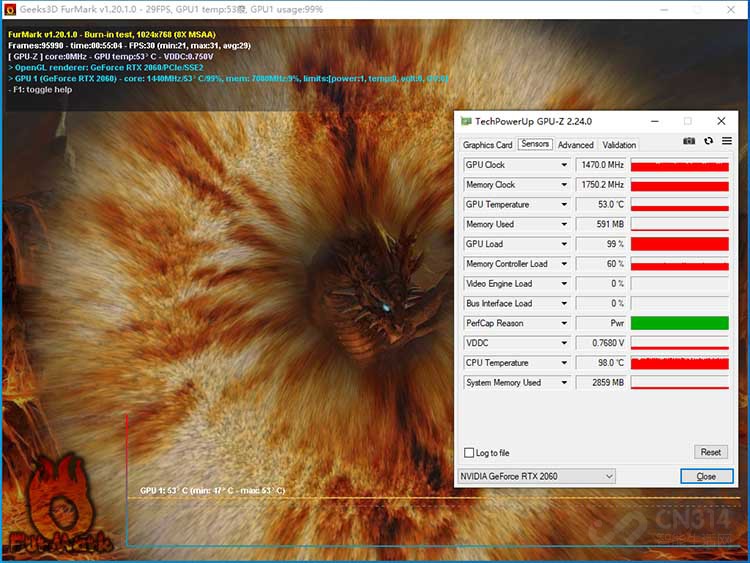This screenshot has height=563, width=750.
Task: Click the 53.0 °C GPU Temperature value
Action: pyautogui.click(x=601, y=205)
